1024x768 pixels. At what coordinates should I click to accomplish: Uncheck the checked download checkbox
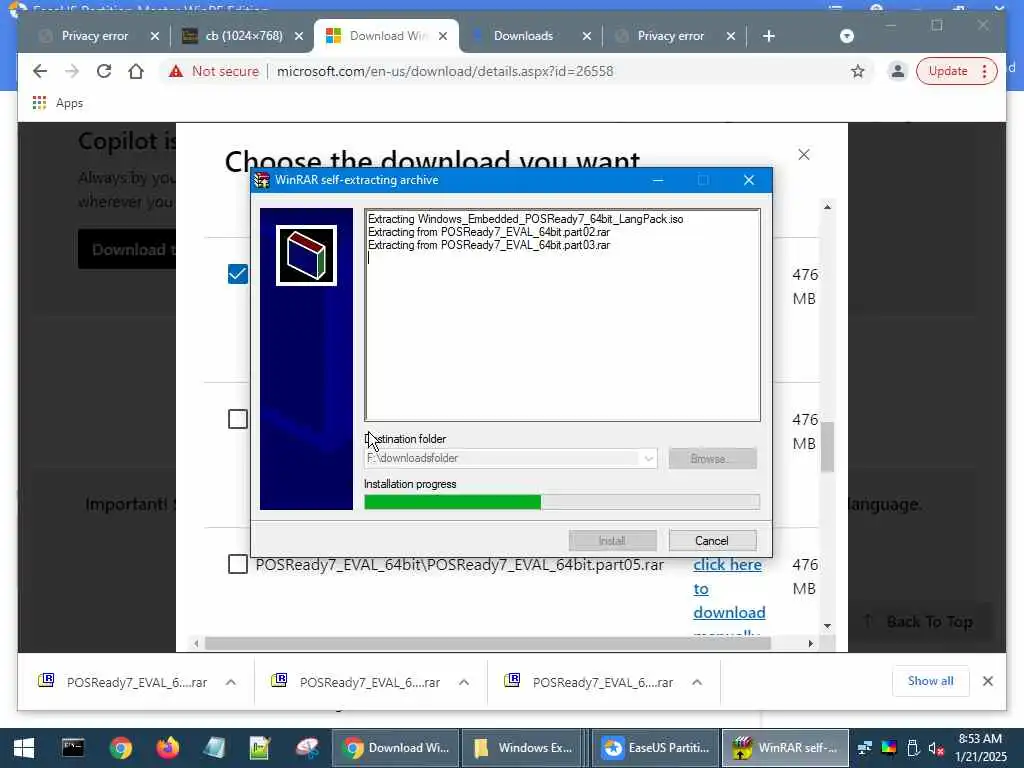tap(238, 274)
